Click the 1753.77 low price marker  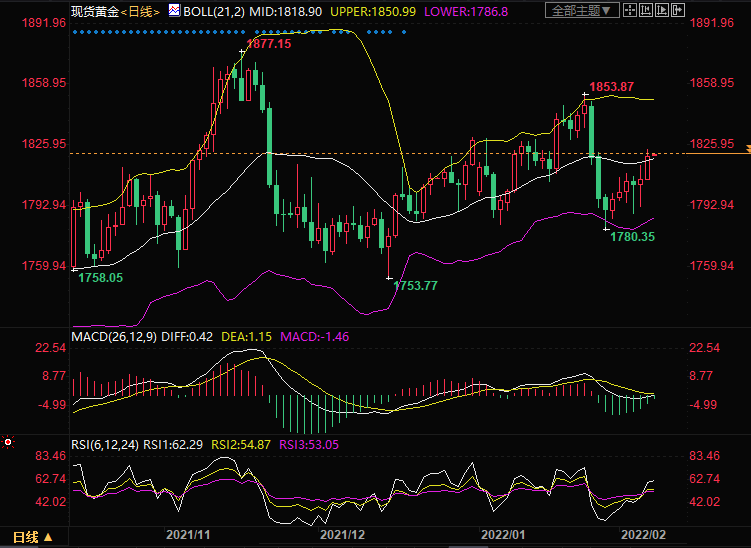pyautogui.click(x=415, y=286)
